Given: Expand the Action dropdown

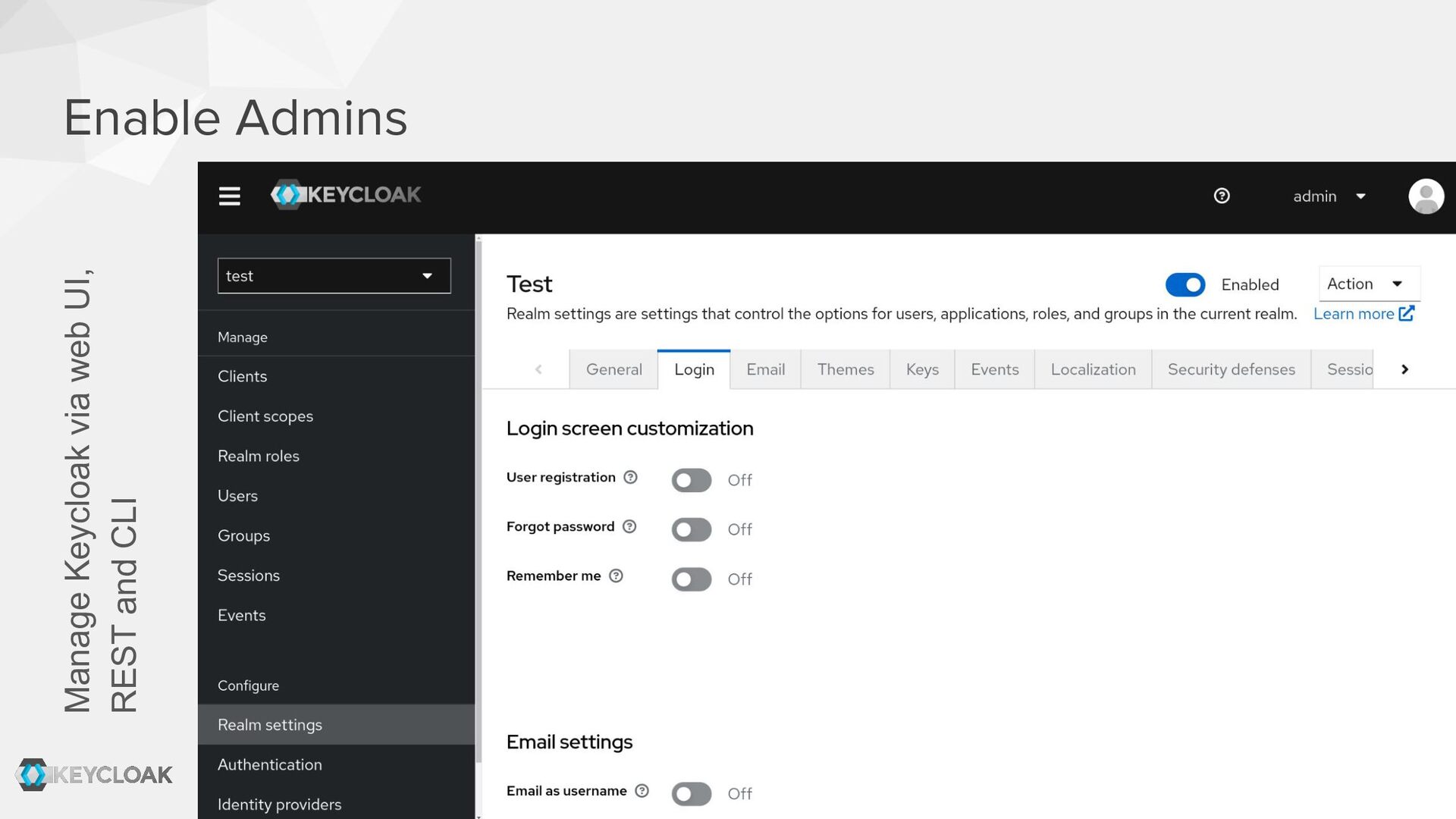Looking at the screenshot, I should click(x=1368, y=284).
